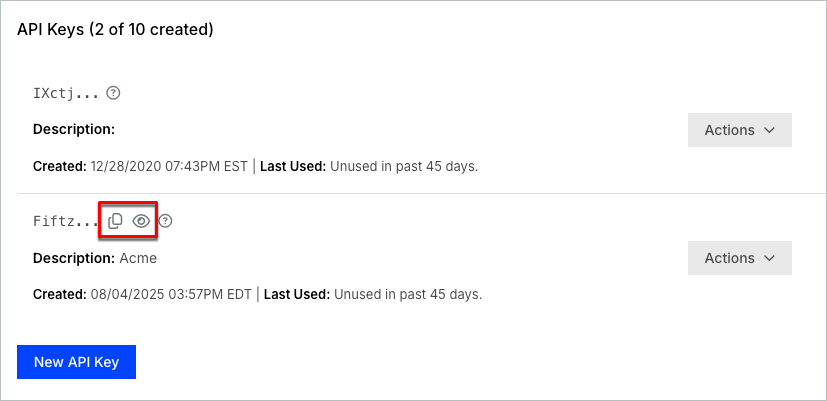Copy the Fiftz API key to clipboard

[115, 221]
